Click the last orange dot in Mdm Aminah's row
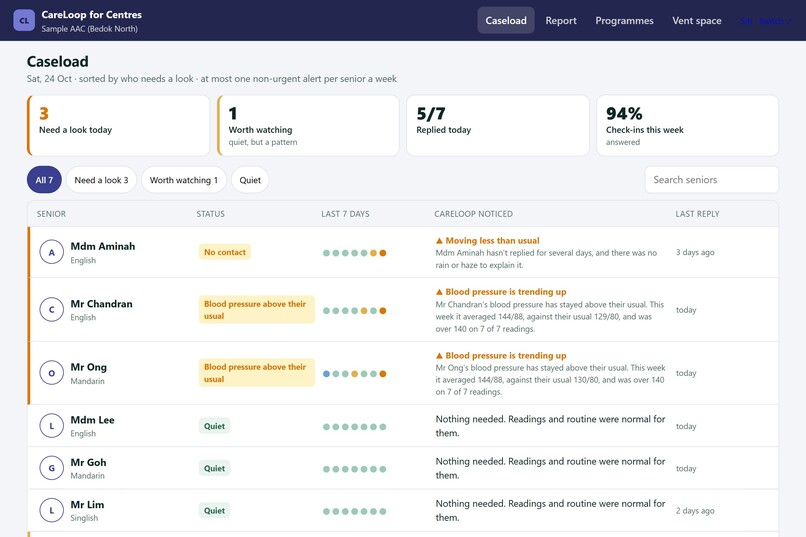This screenshot has height=537, width=806. 382,253
